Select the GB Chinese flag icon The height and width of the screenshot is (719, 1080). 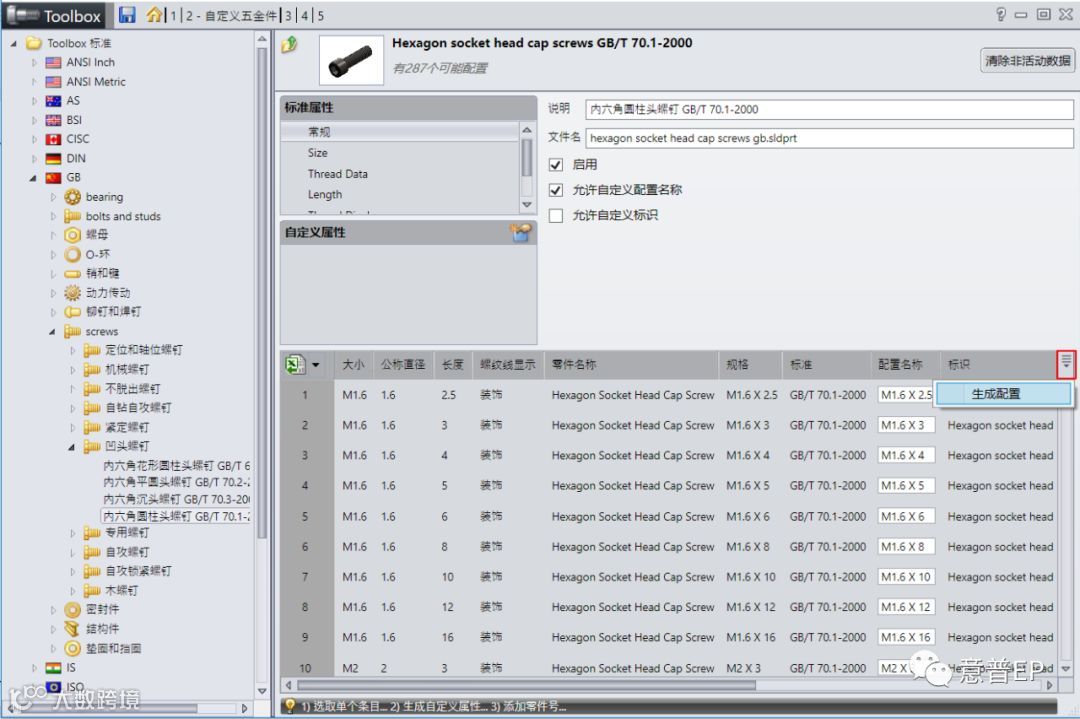(53, 178)
